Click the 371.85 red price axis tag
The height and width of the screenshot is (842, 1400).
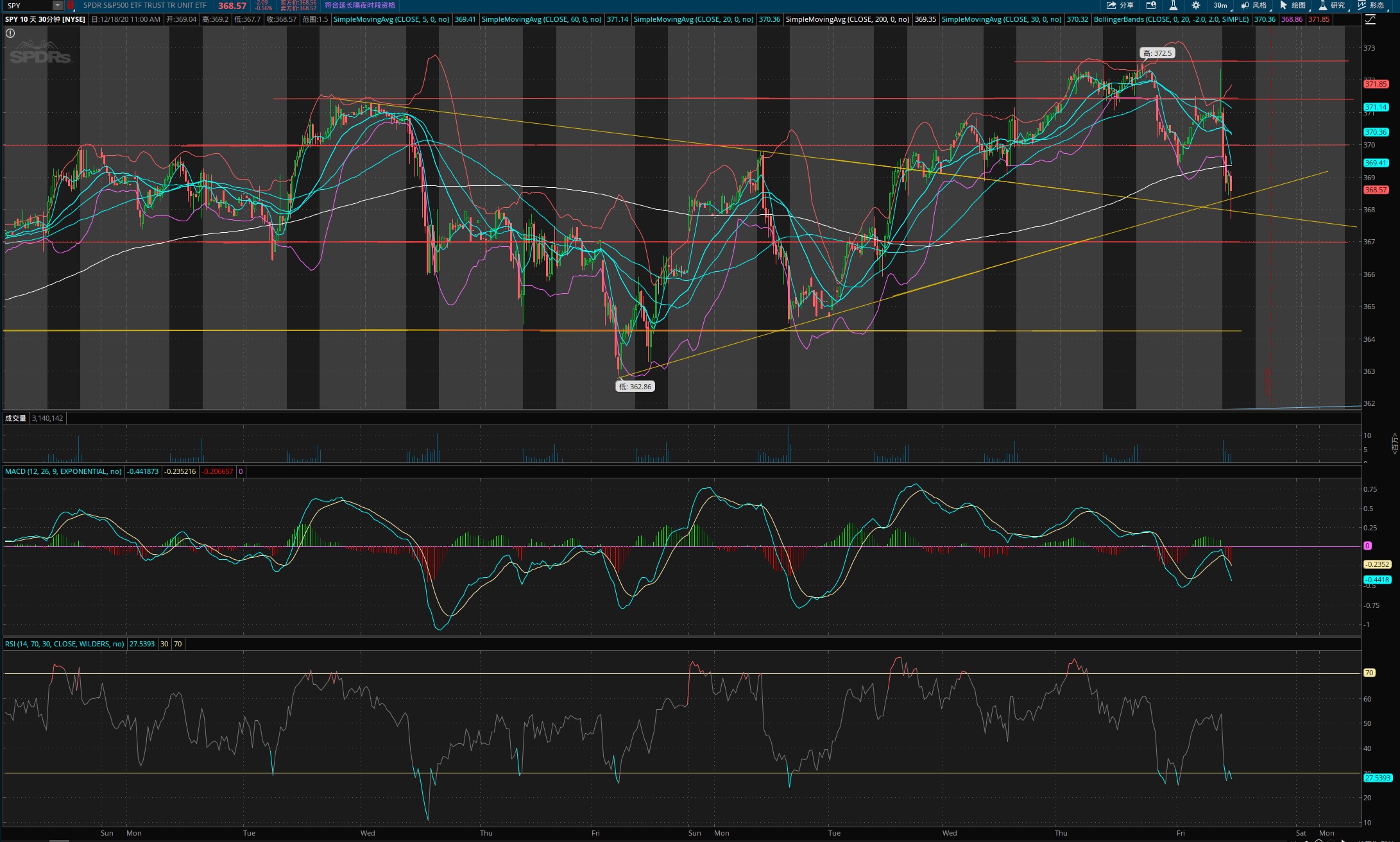1376,84
